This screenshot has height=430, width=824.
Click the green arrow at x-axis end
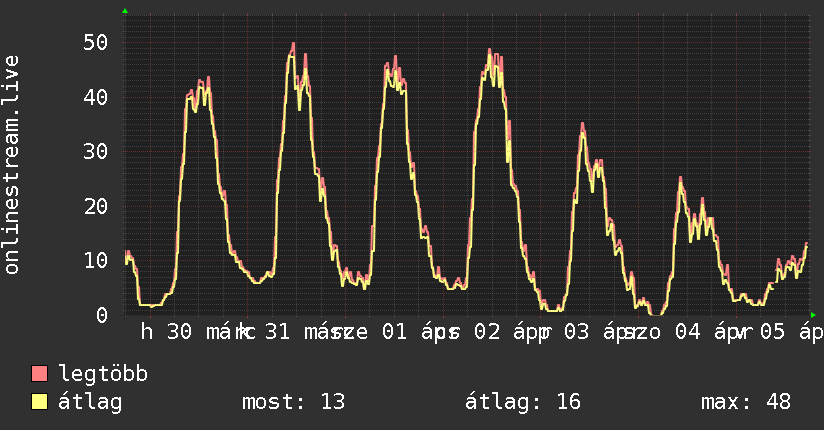tap(813, 315)
